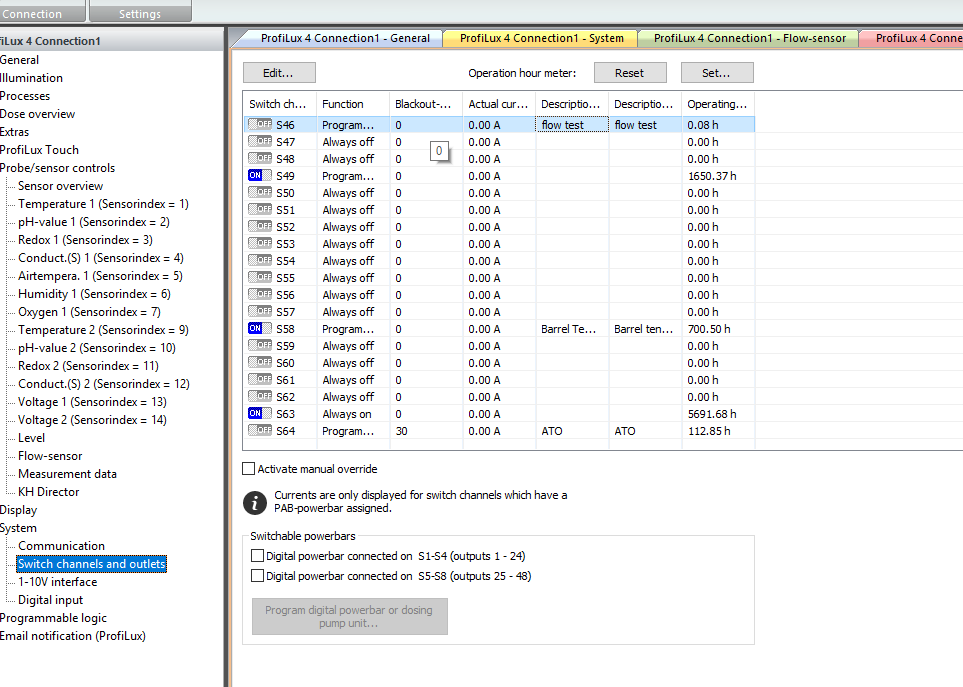The width and height of the screenshot is (963, 687).
Task: Click the info icon beside the currents note
Action: [255, 503]
